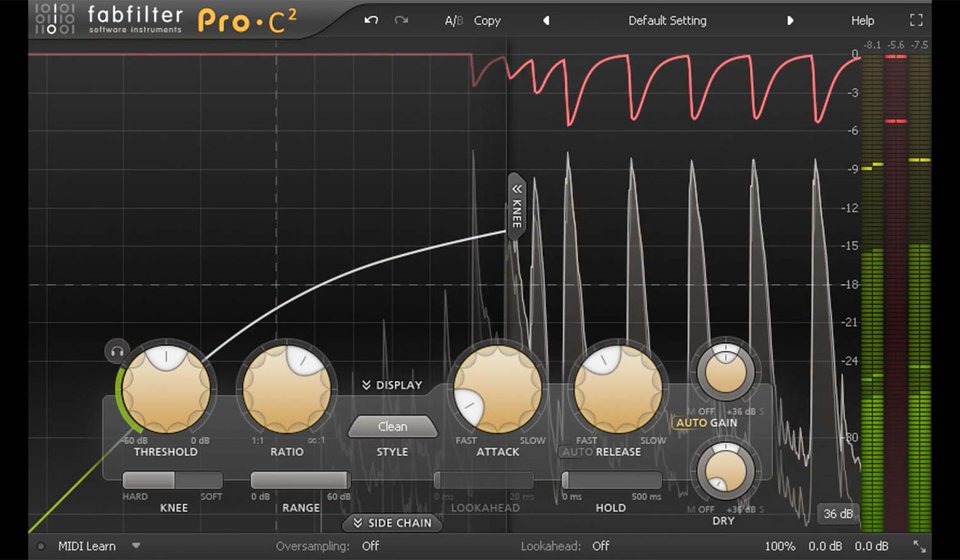Click the resize window corner icon
This screenshot has width=960, height=560.
[x=920, y=546]
